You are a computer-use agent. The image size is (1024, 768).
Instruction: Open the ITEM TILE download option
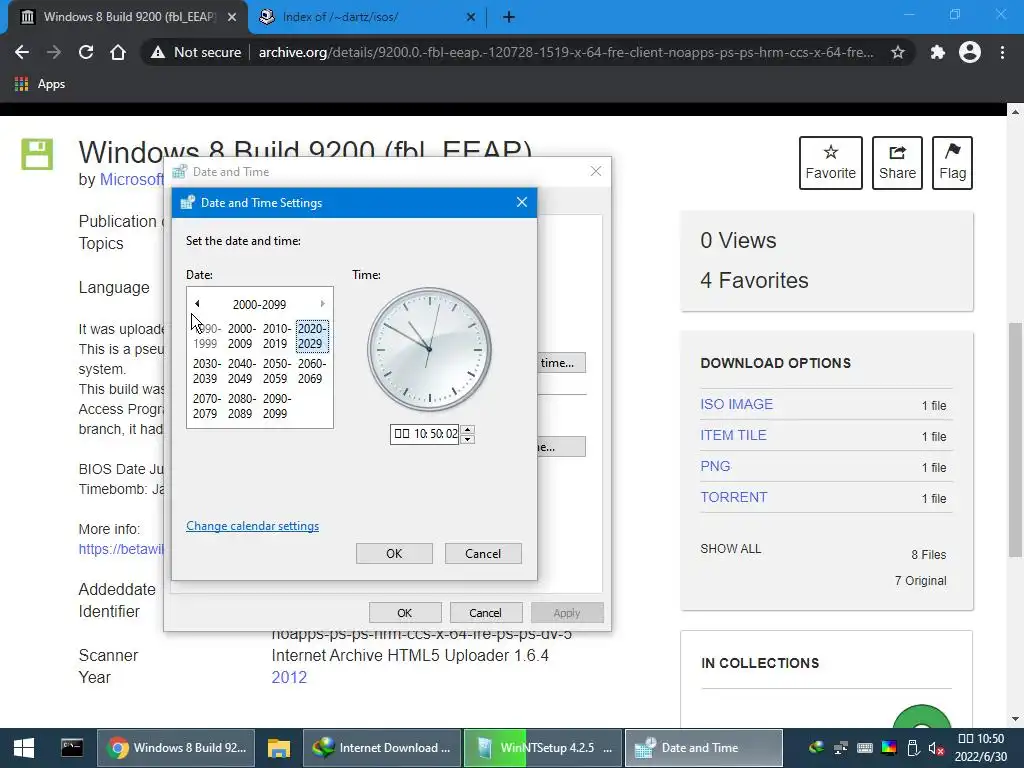[733, 435]
